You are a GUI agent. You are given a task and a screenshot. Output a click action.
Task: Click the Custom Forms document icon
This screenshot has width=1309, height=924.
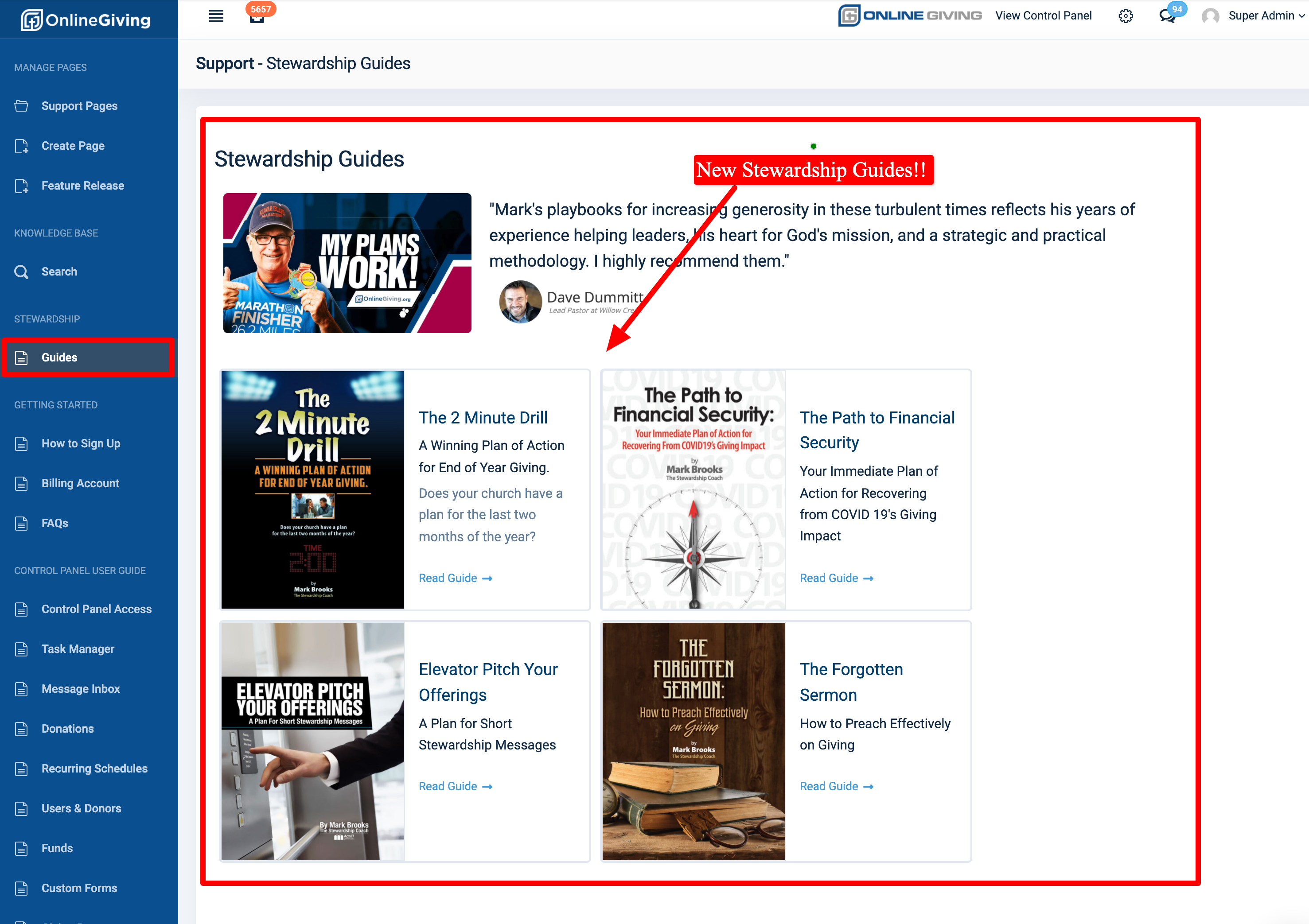22,889
